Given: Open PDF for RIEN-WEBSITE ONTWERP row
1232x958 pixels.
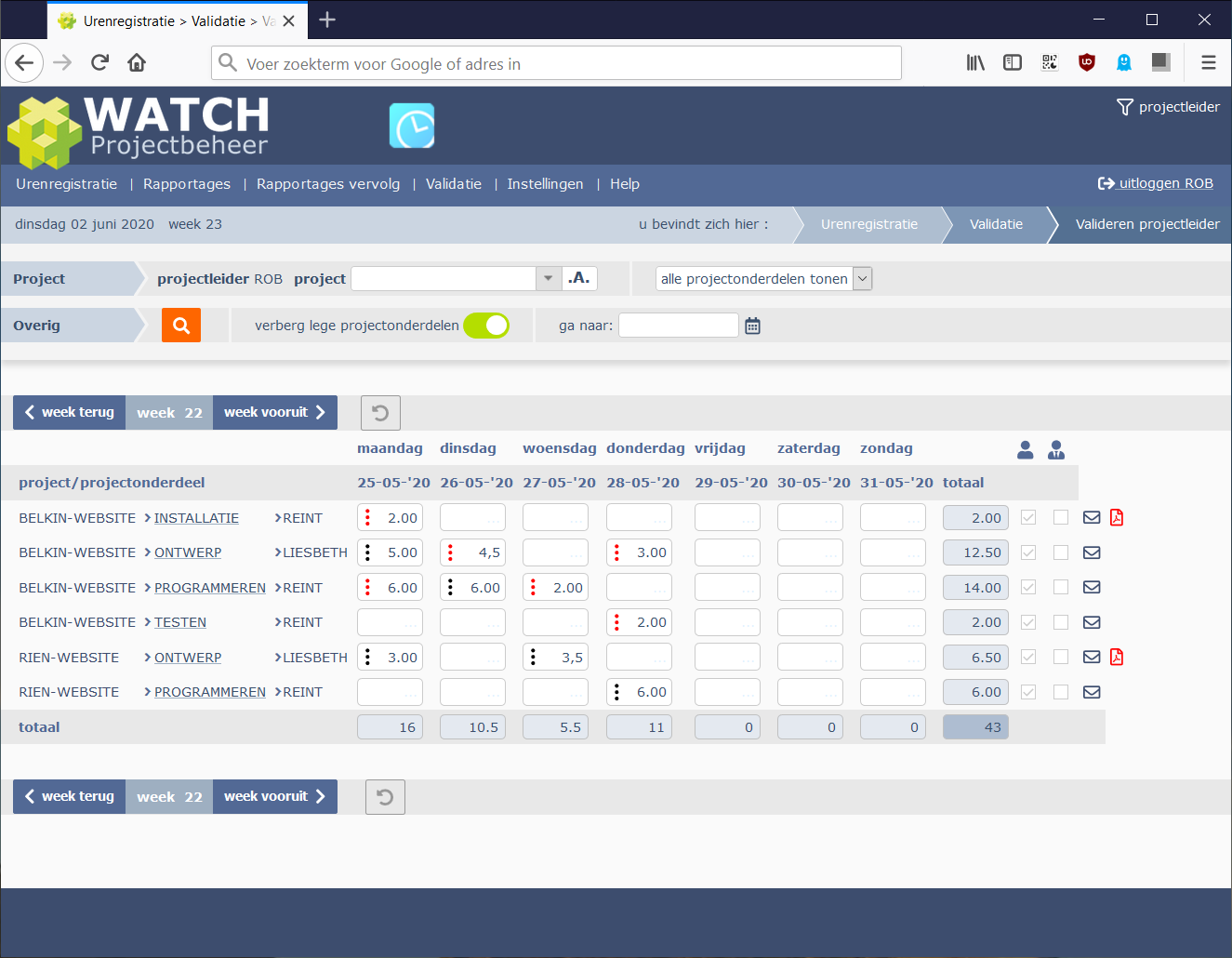Looking at the screenshot, I should coord(1117,658).
